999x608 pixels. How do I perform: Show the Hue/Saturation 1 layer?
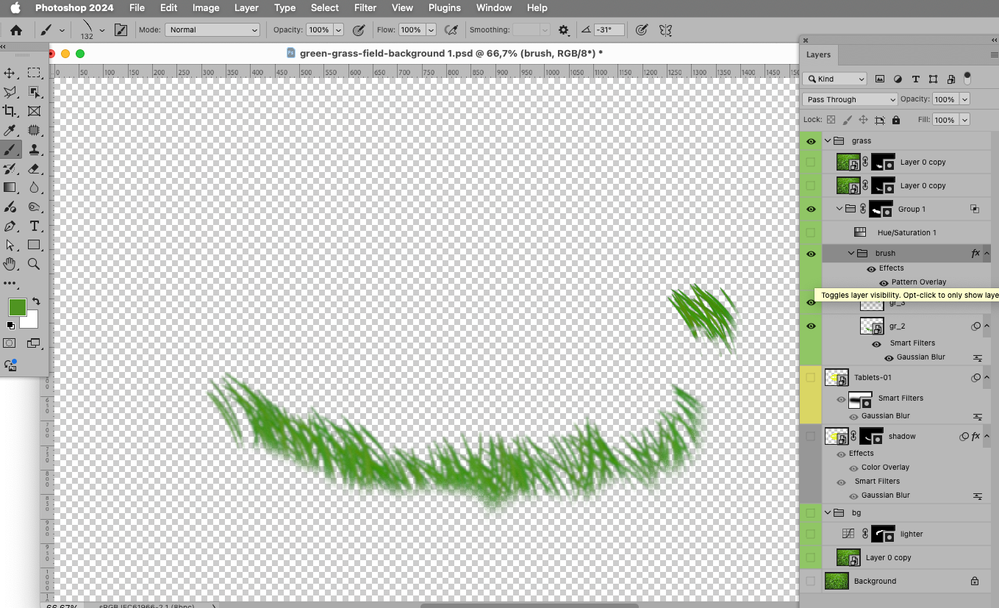coord(809,231)
